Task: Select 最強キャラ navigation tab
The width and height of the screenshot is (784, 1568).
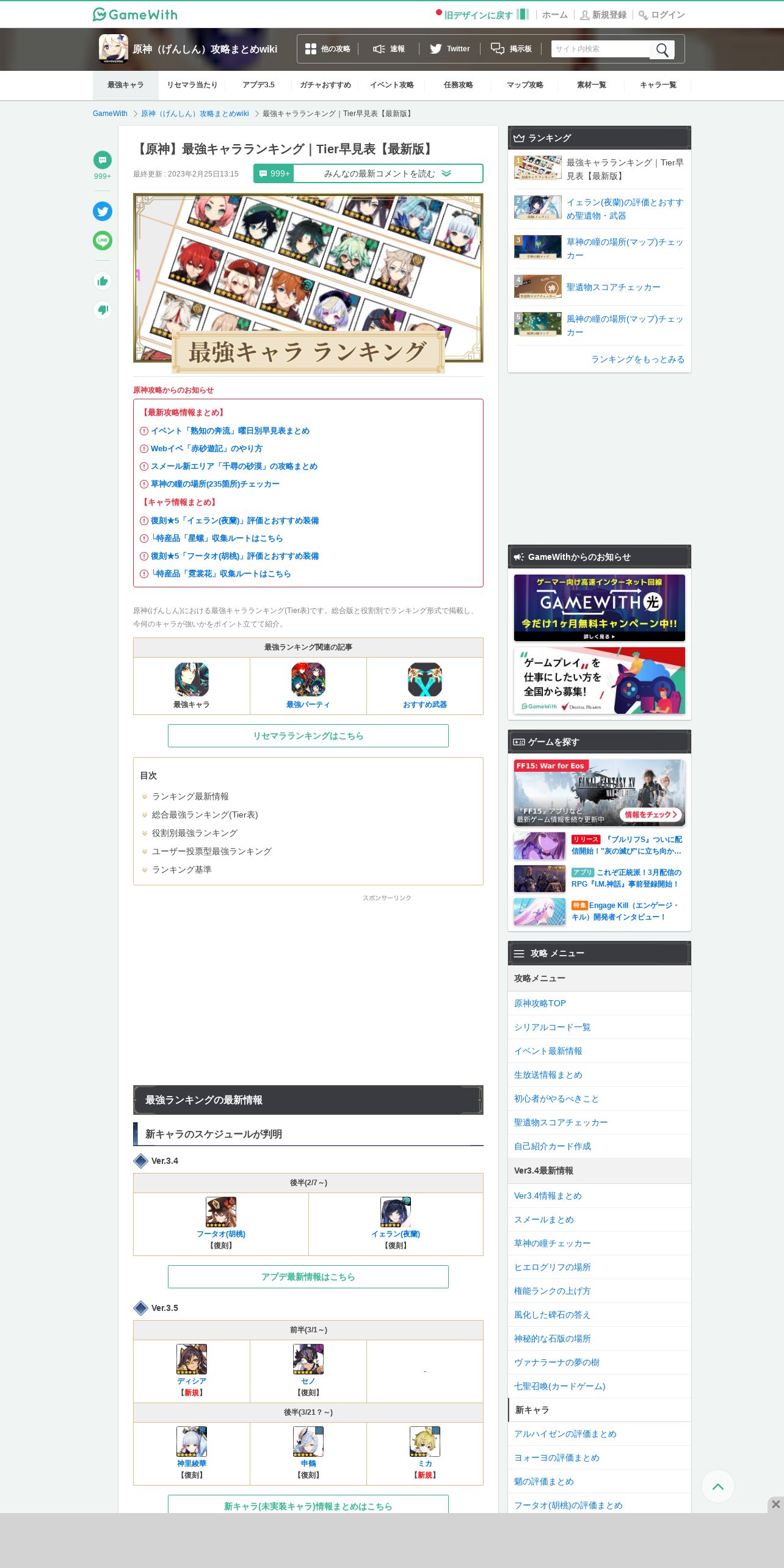Action: [x=126, y=85]
